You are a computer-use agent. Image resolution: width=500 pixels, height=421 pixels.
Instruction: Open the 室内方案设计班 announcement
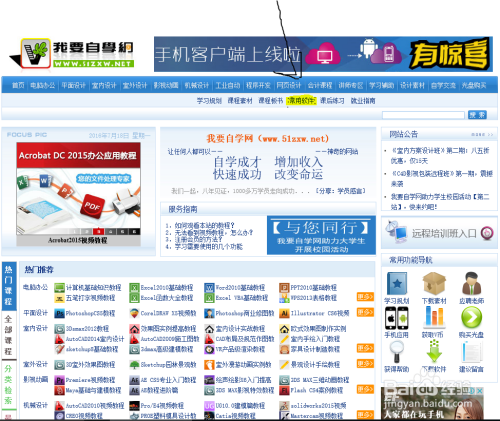(440, 156)
